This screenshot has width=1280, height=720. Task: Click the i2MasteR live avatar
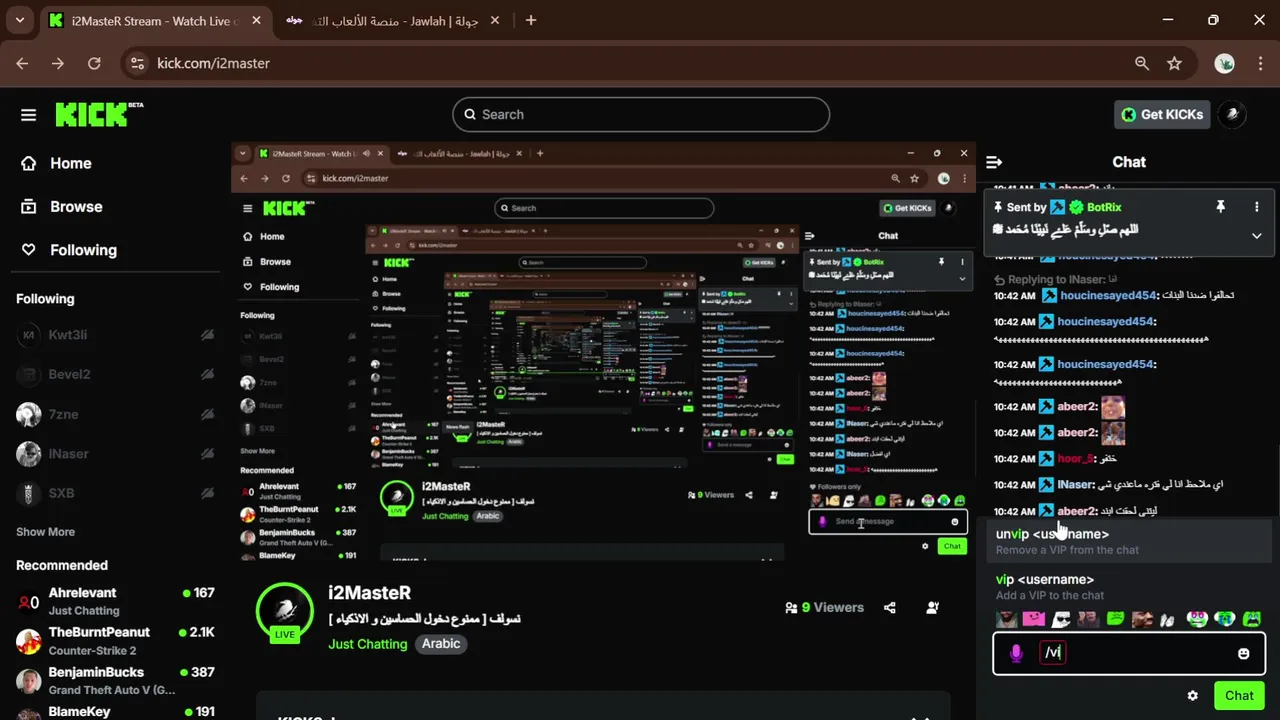pos(285,612)
